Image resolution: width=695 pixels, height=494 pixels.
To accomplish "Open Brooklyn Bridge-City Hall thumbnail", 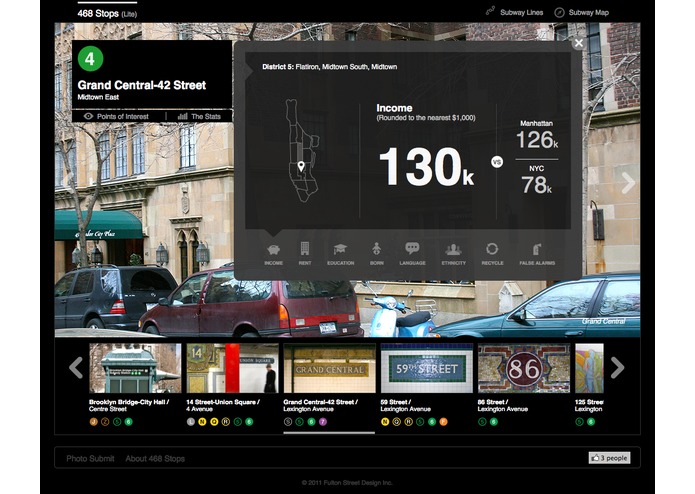I will (x=135, y=368).
